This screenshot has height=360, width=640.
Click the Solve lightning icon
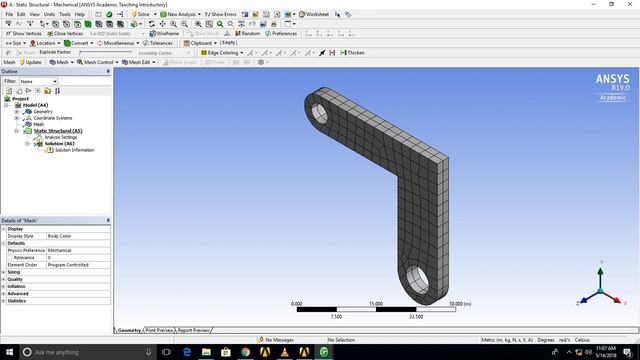pos(134,14)
